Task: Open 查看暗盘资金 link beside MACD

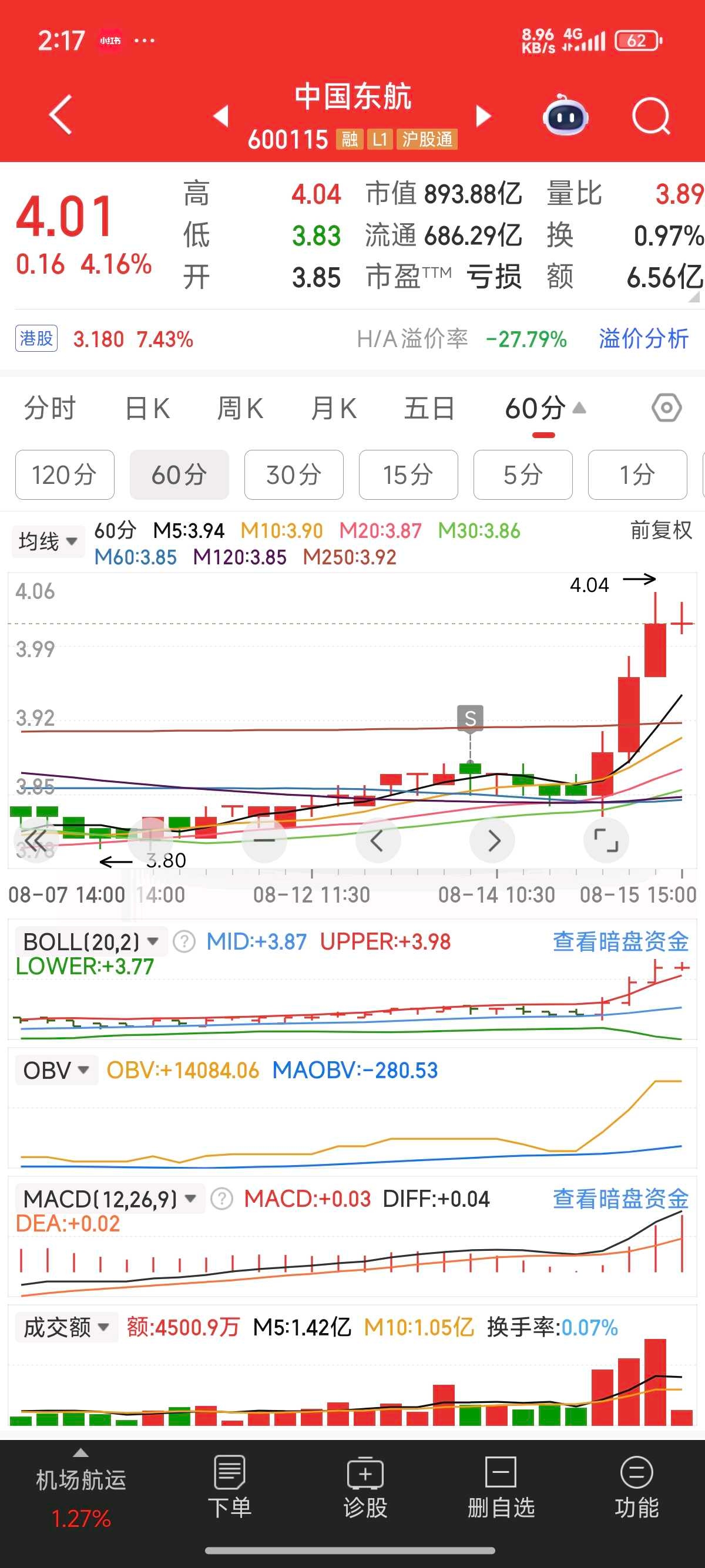Action: coord(620,1199)
